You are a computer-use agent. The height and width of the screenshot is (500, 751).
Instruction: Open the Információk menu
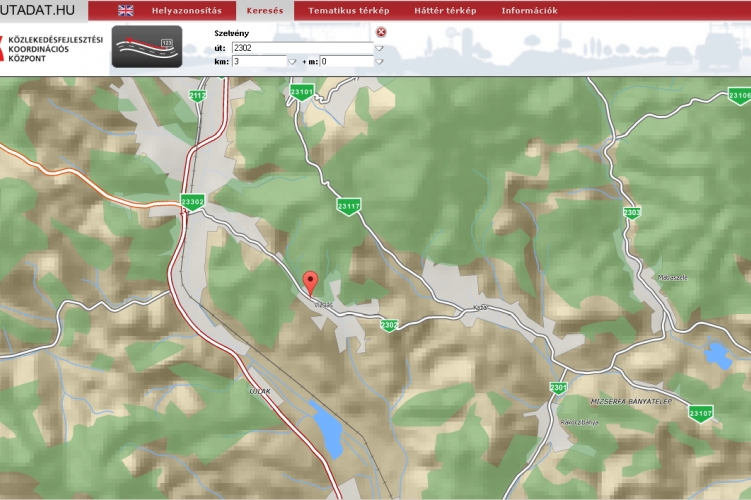coord(529,11)
